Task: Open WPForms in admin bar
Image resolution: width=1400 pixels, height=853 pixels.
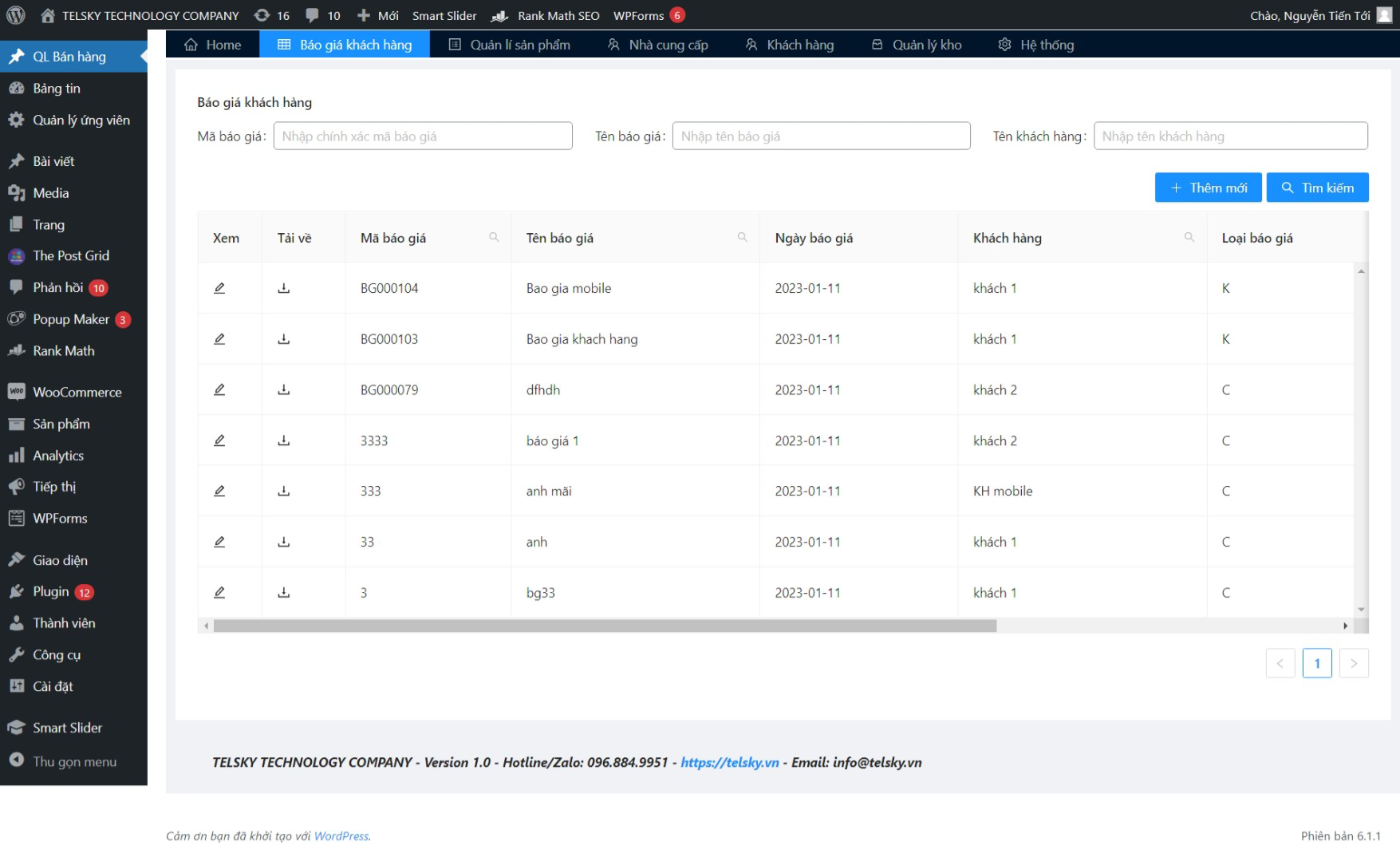Action: point(649,15)
